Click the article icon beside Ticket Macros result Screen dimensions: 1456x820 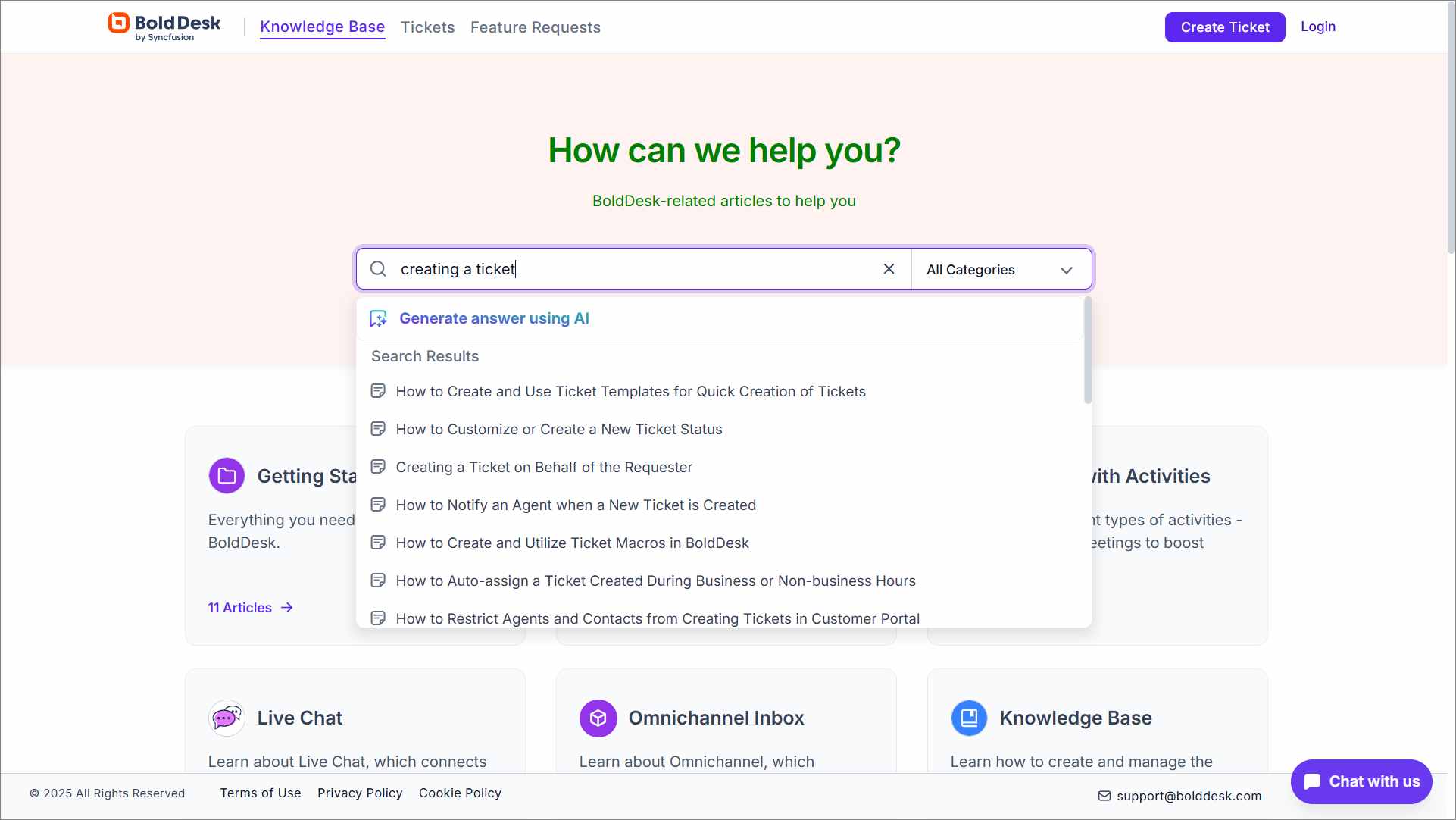(x=378, y=543)
